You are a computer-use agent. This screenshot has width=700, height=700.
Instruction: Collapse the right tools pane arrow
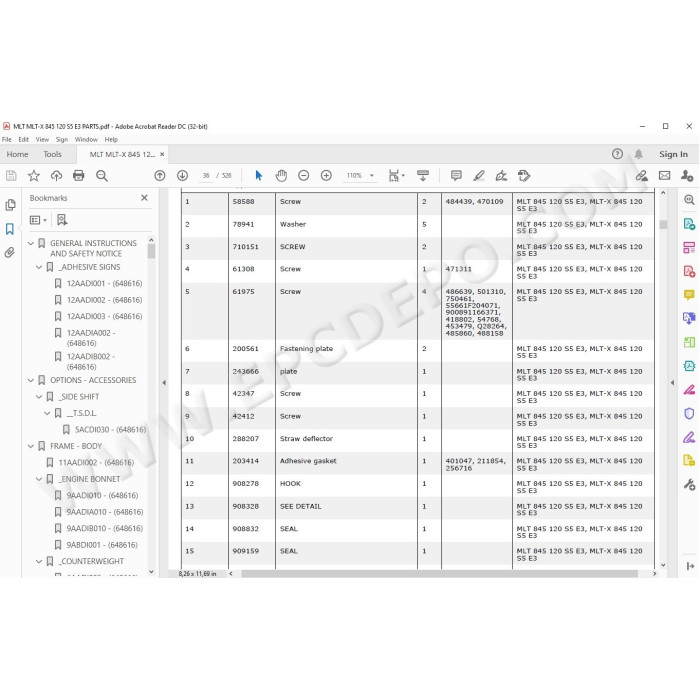(x=672, y=383)
